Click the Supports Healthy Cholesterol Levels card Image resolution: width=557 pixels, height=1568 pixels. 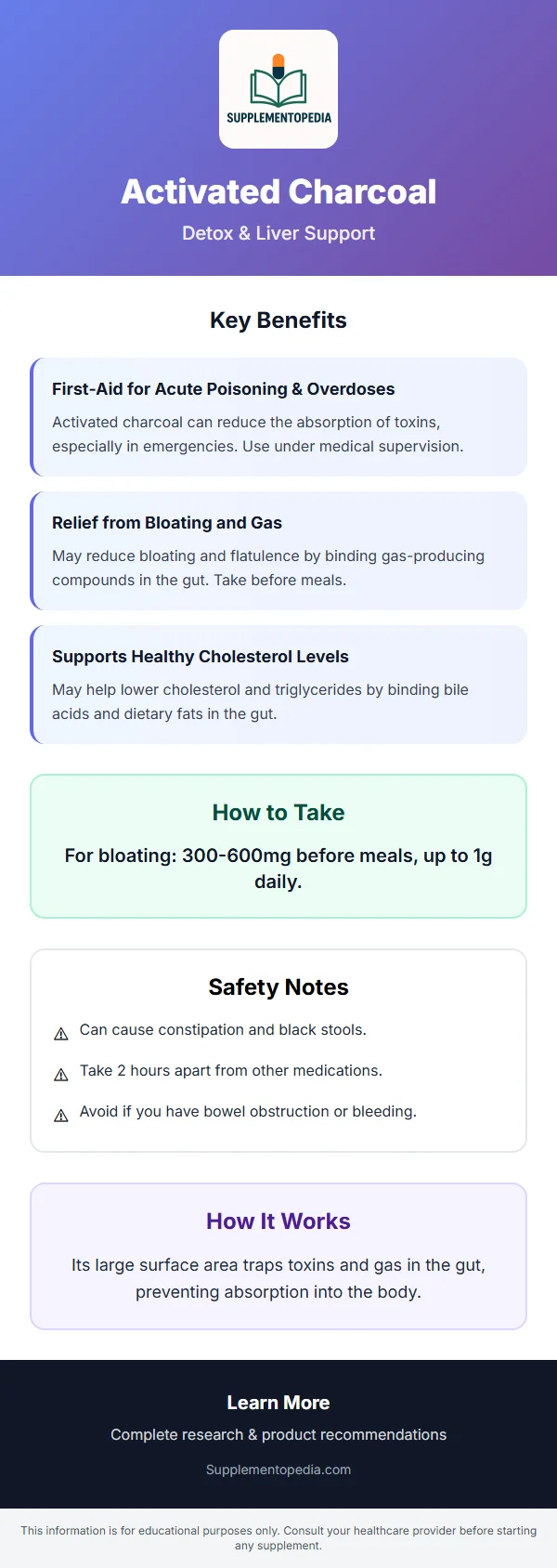tap(278, 685)
